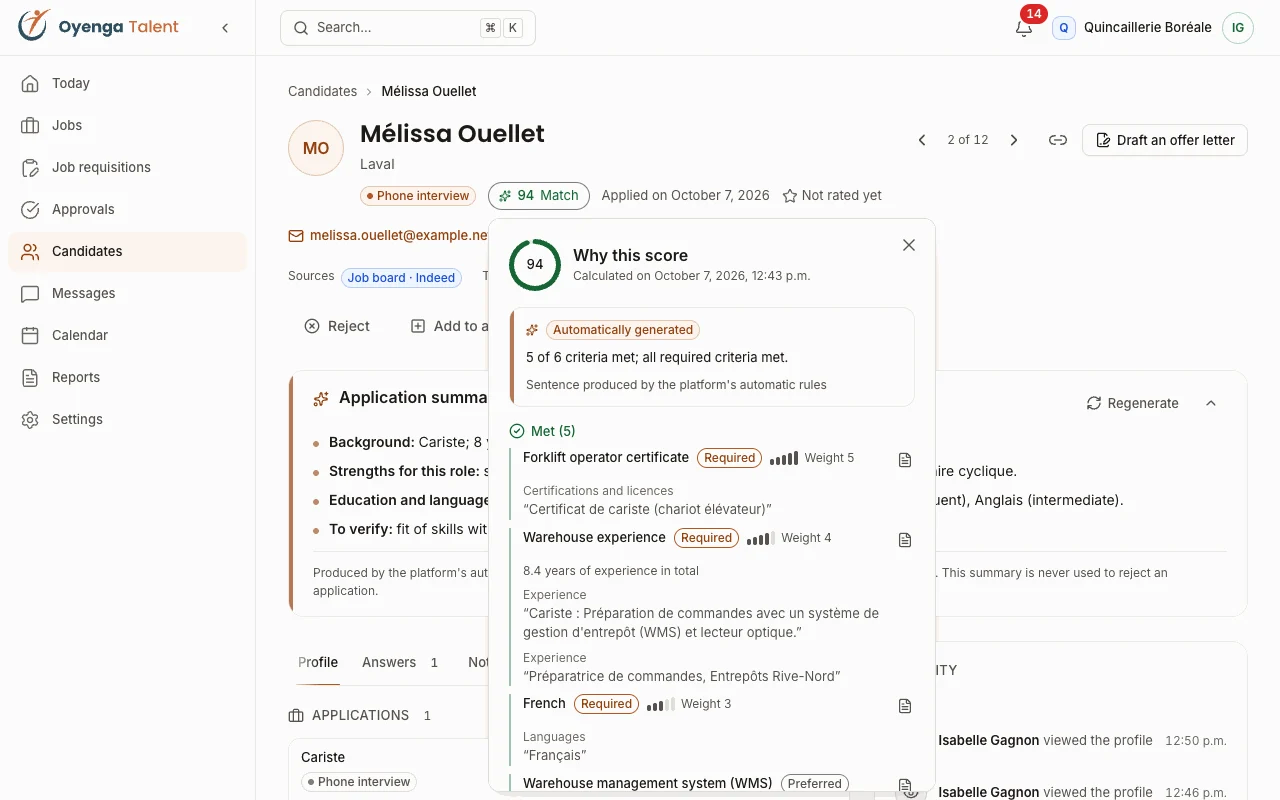Regenerate the application summary
The width and height of the screenshot is (1280, 800).
pyautogui.click(x=1132, y=403)
